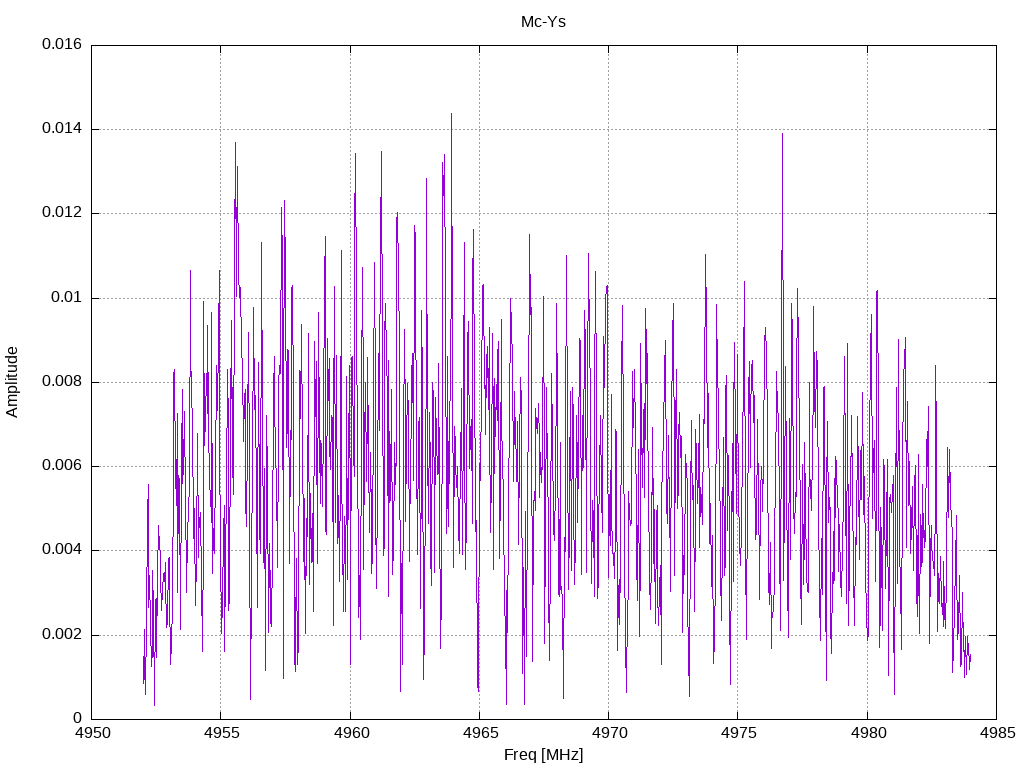Click the isolated tall peak near 4977 MHz
This screenshot has height=768, width=1024.
coord(782,136)
